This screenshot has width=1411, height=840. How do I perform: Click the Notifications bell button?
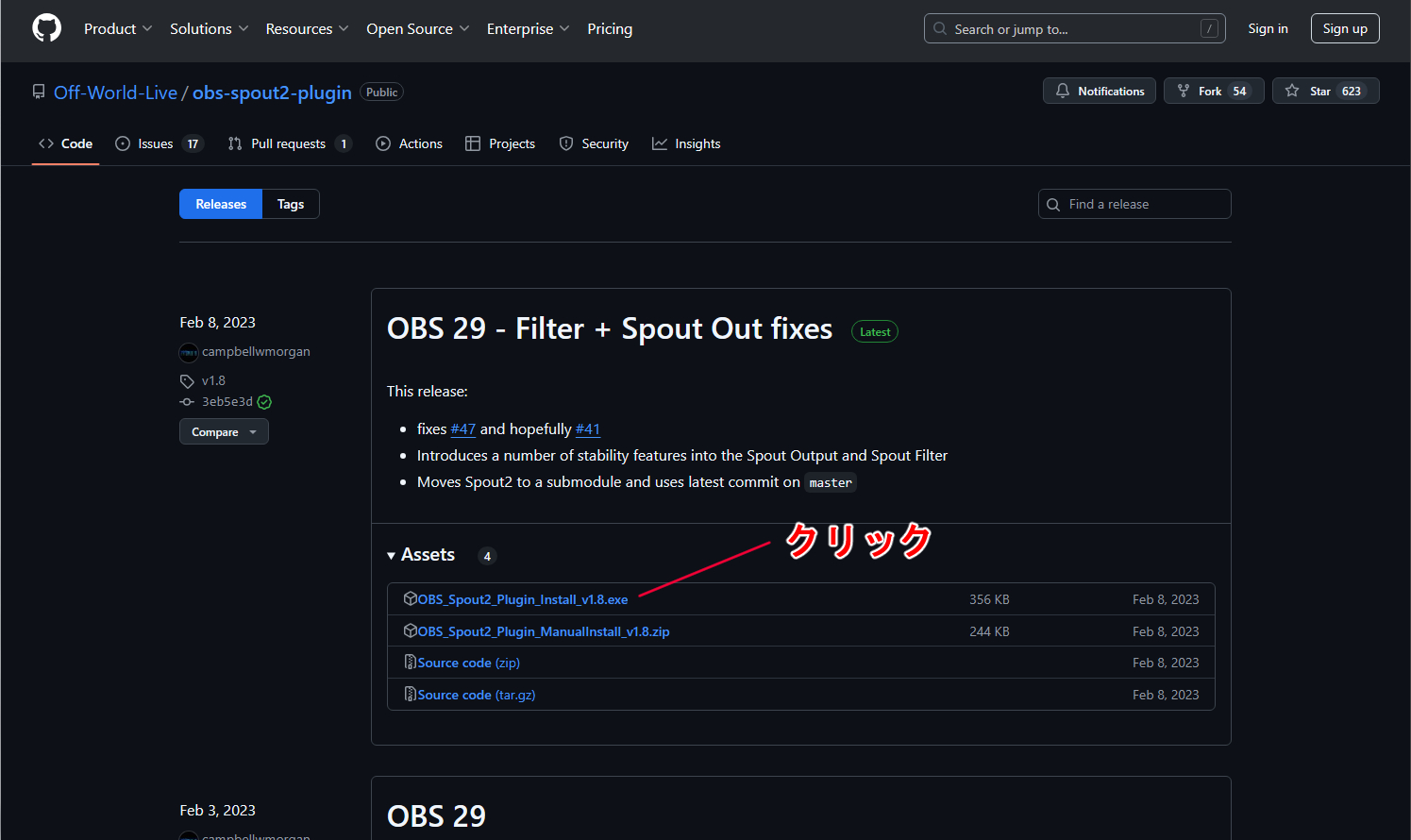(x=1099, y=91)
